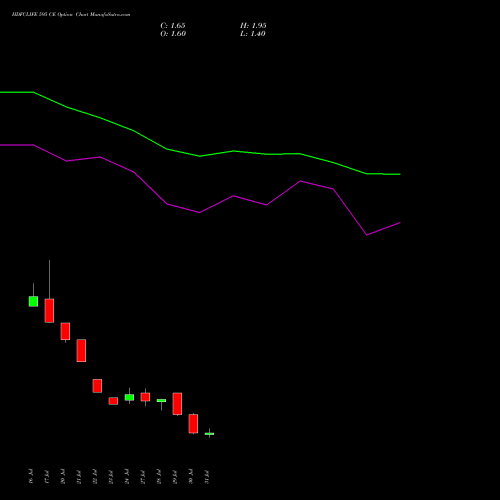
Task: Select the red candlestick for 27 Jul
Action: 145,397
